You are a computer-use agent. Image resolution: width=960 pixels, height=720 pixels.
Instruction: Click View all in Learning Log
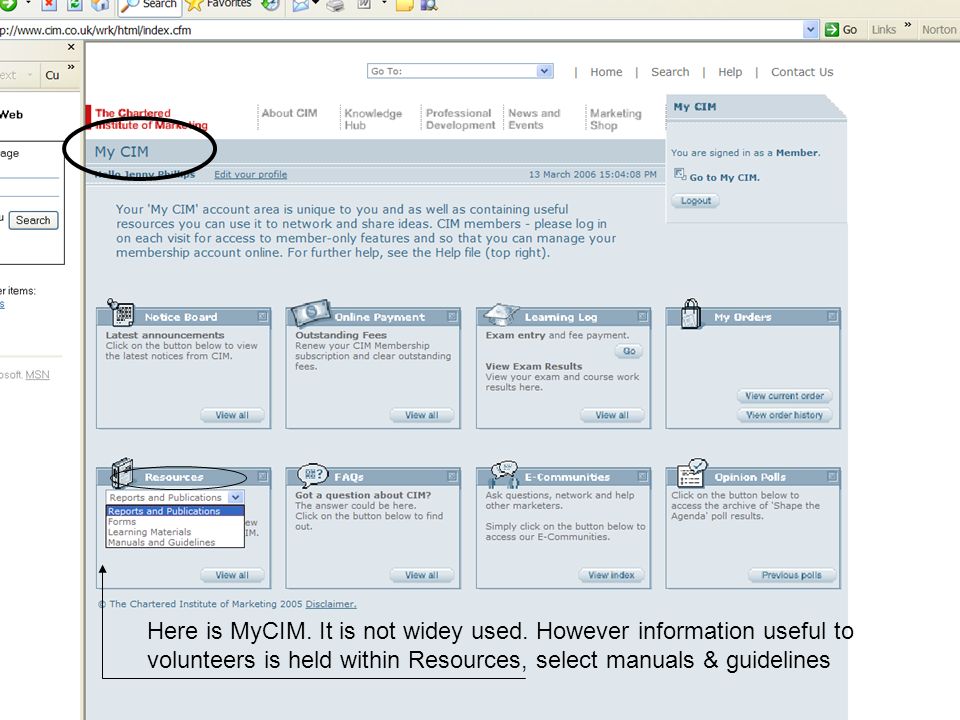[612, 415]
